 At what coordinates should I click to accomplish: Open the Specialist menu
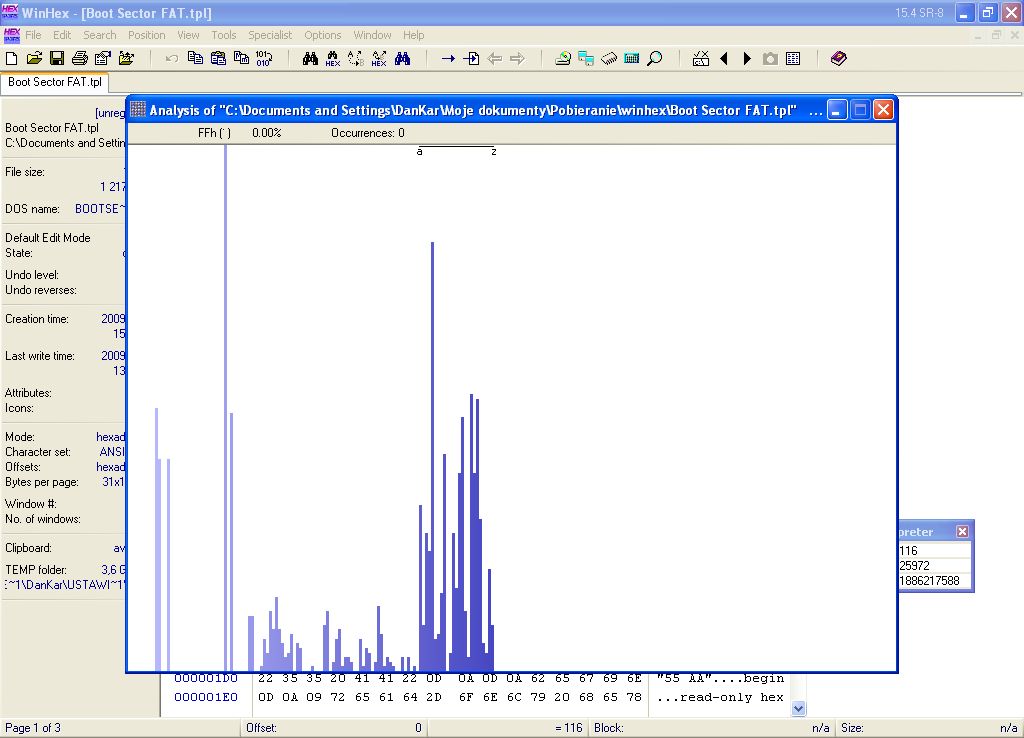270,35
